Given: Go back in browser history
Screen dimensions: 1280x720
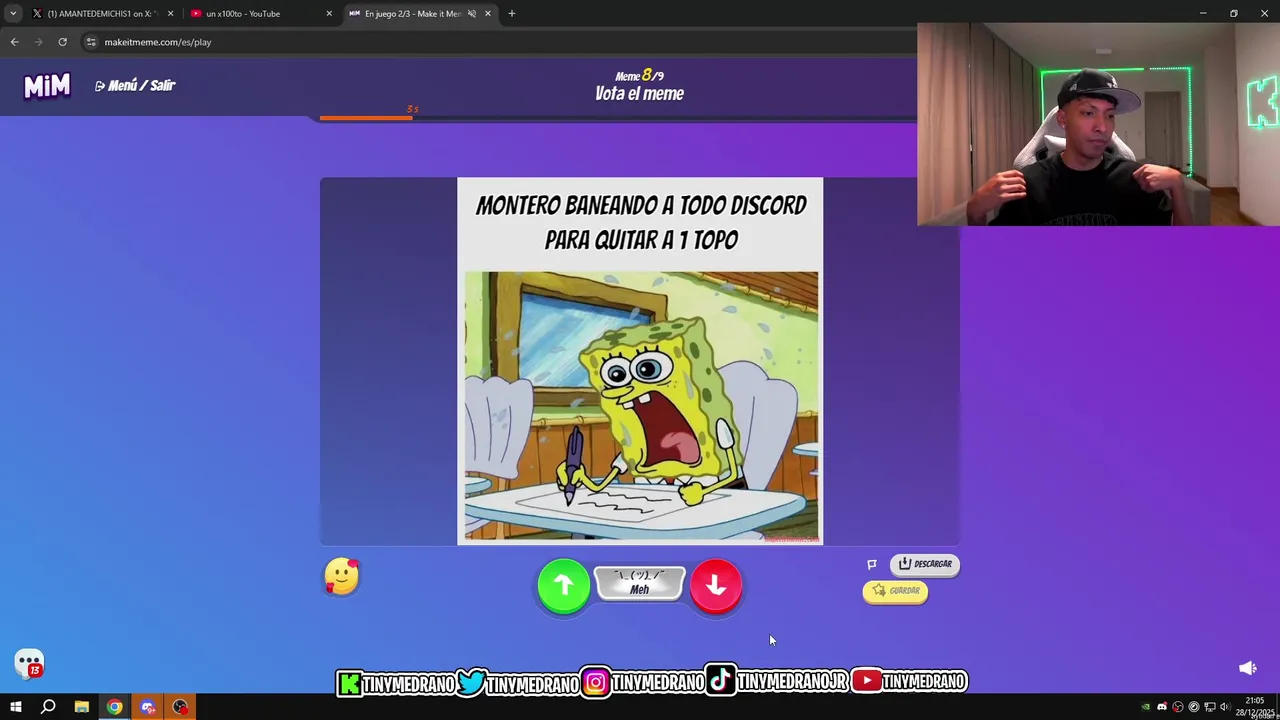Looking at the screenshot, I should point(14,42).
